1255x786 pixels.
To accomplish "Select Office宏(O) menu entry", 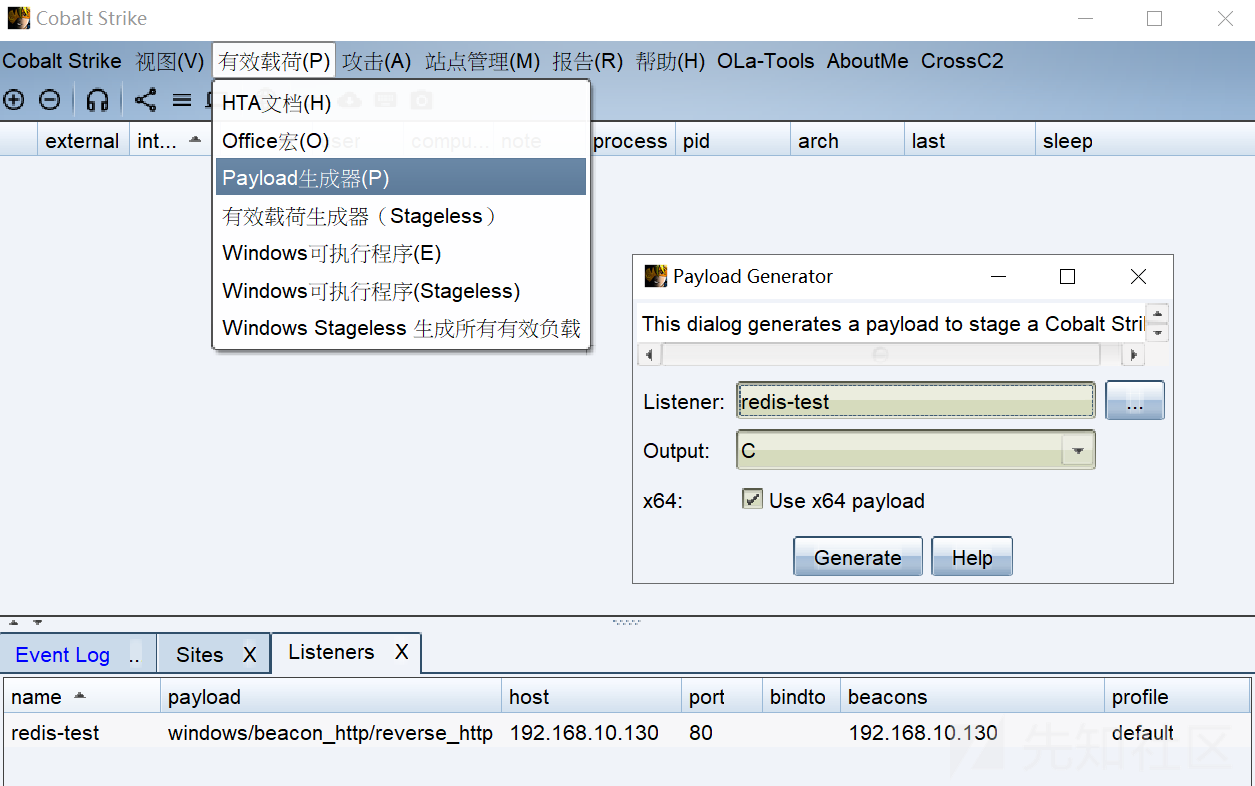I will 401,141.
